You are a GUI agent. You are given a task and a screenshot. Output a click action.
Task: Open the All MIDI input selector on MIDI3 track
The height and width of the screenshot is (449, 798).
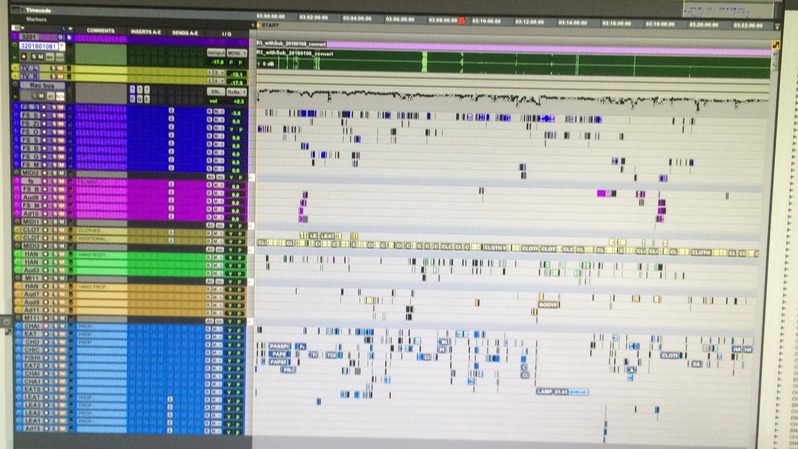point(210,249)
